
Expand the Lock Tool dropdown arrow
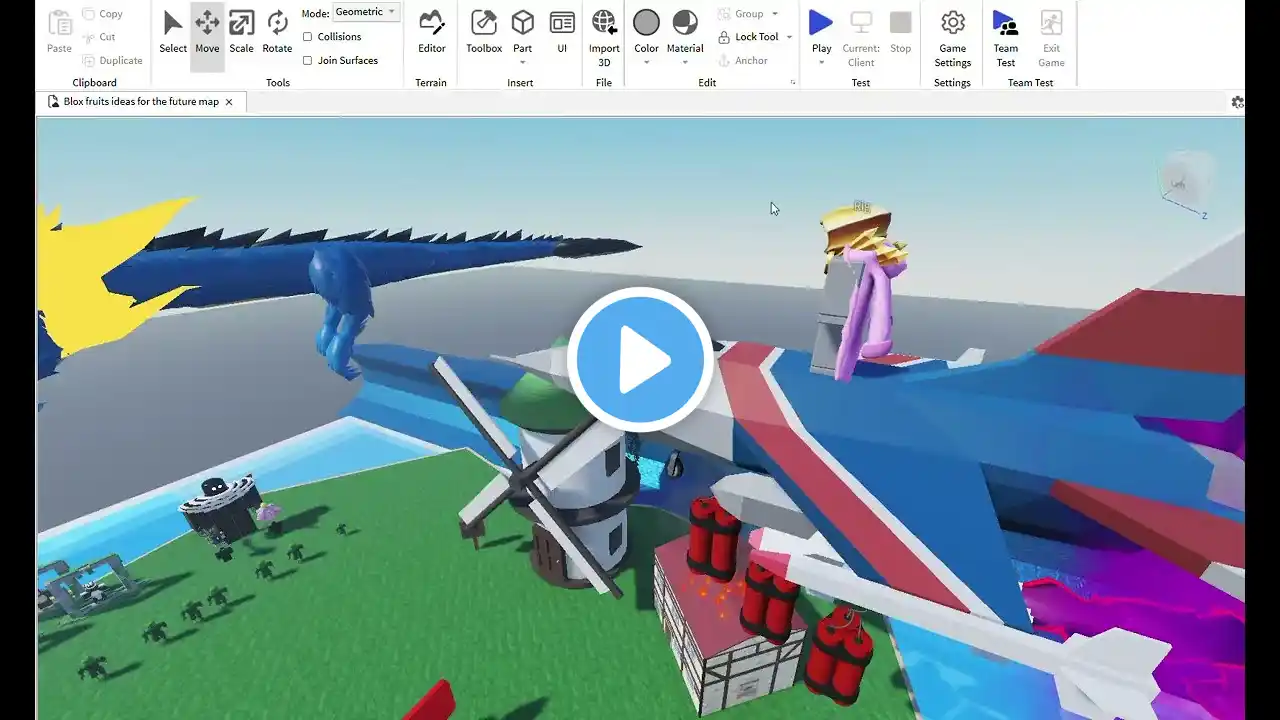point(789,37)
